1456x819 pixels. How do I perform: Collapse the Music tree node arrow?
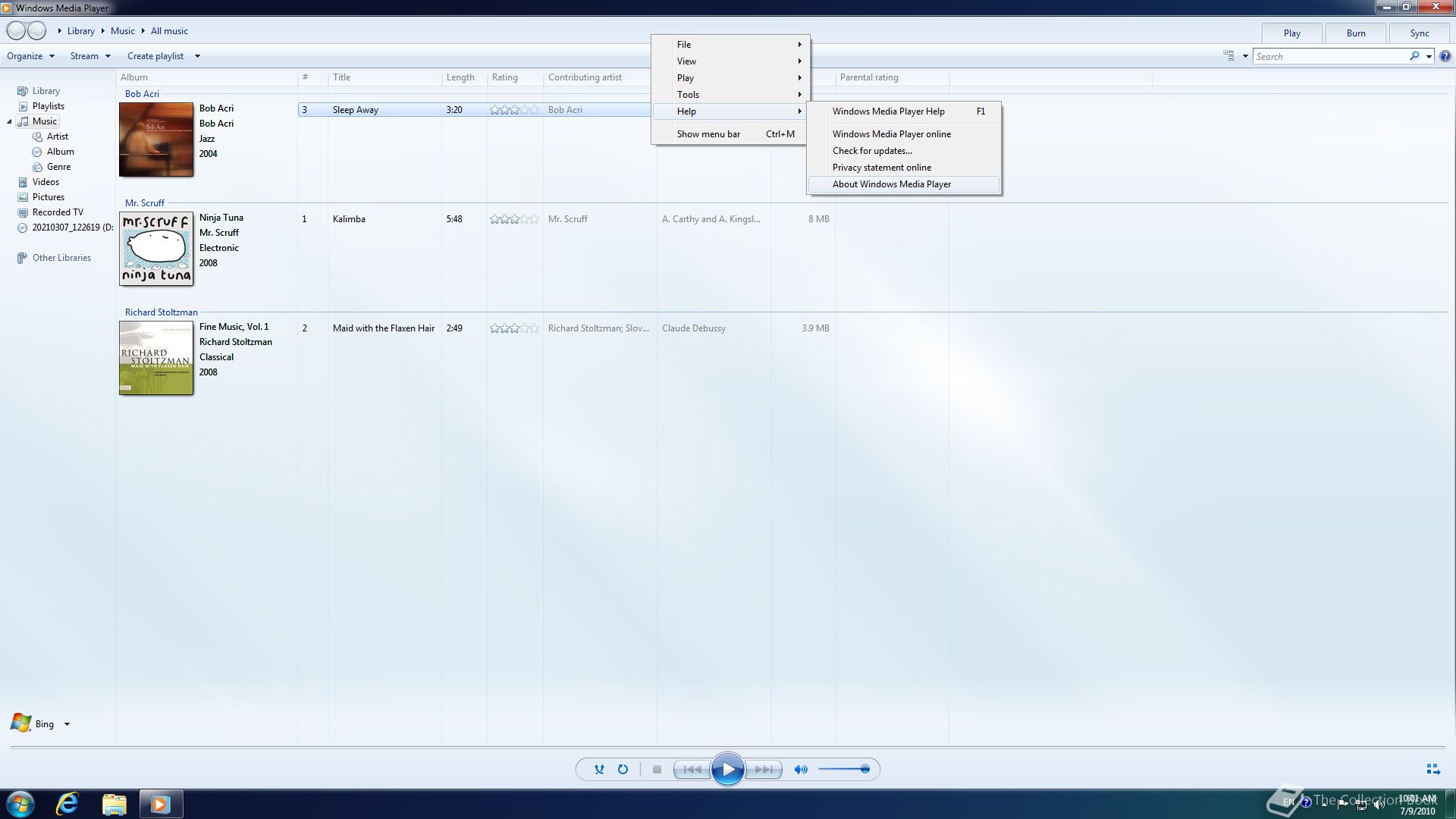10,121
